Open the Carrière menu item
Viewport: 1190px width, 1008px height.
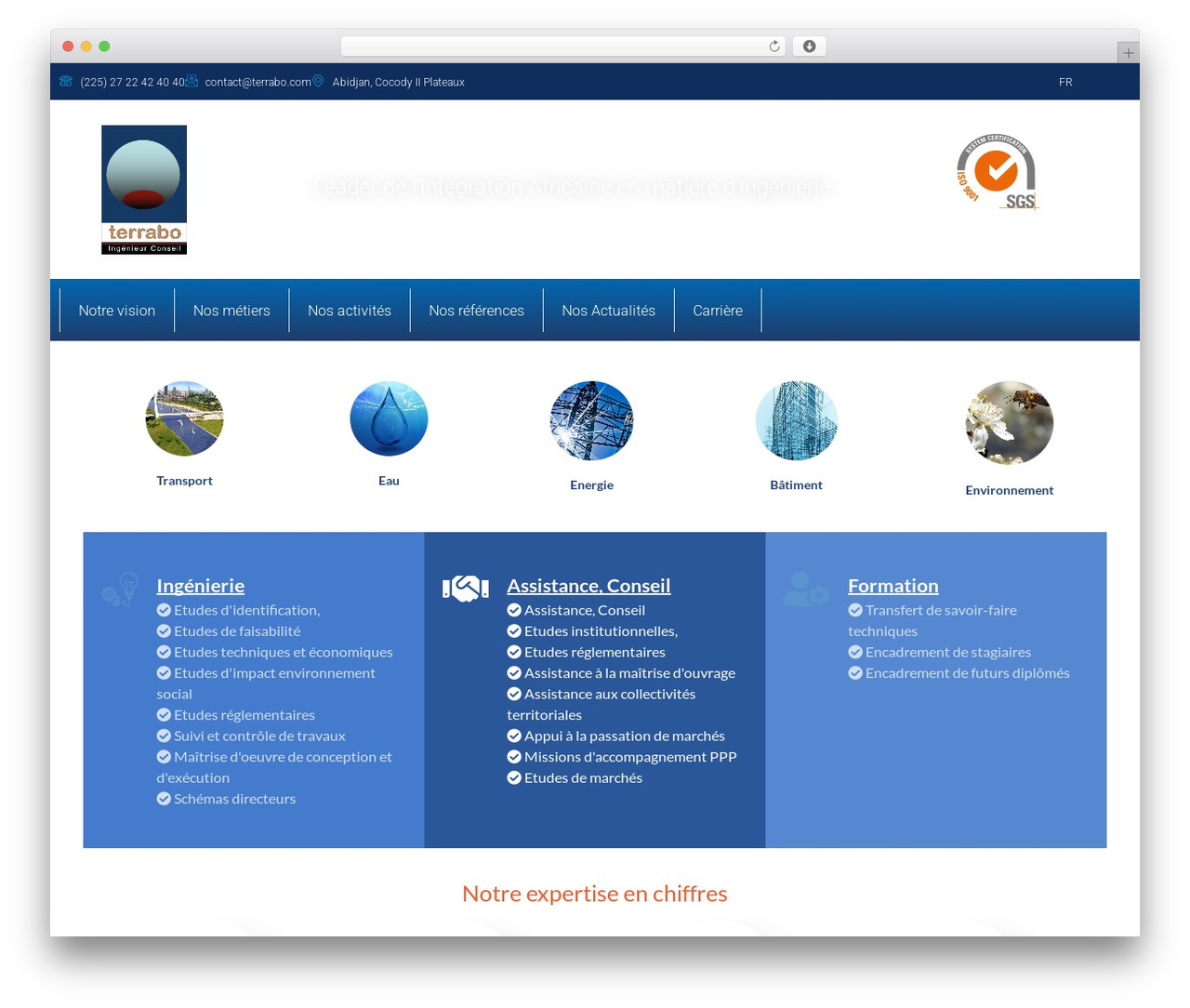click(718, 311)
